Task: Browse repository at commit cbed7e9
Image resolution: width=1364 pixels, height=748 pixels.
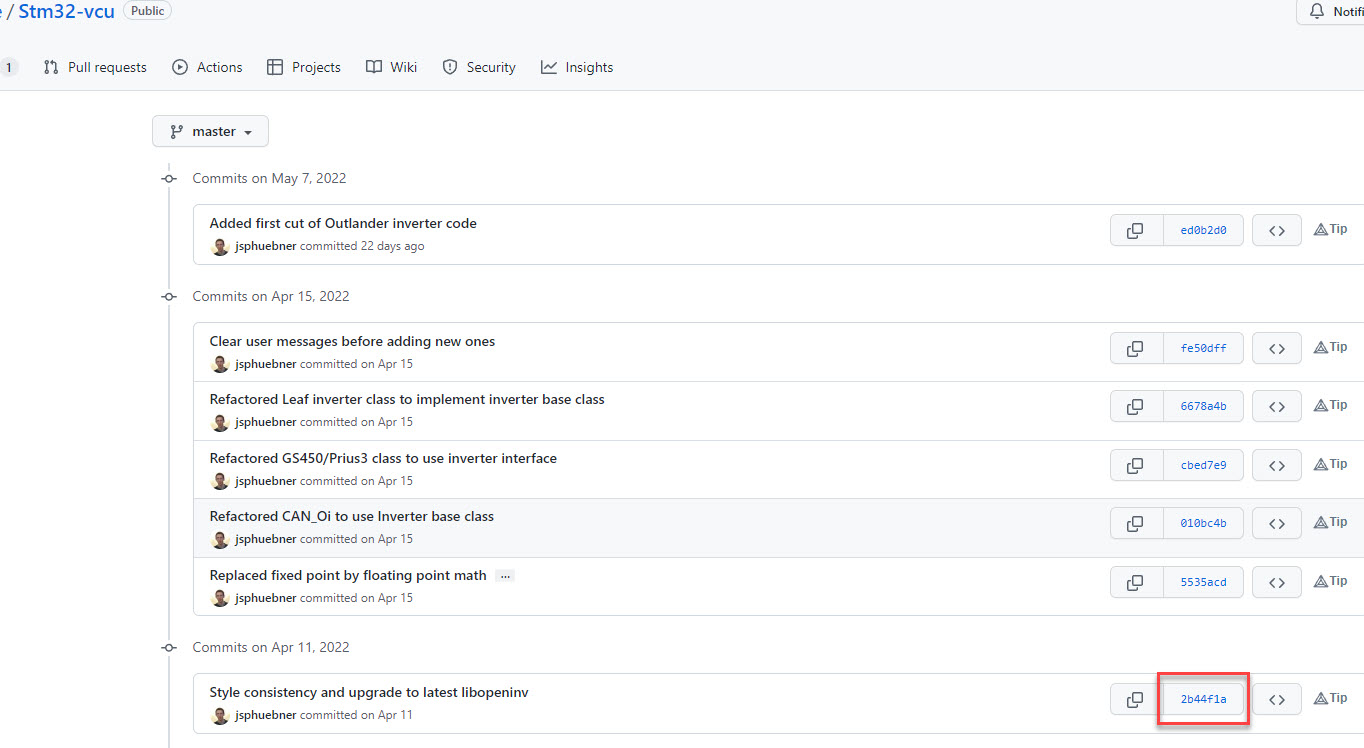Action: tap(1276, 465)
